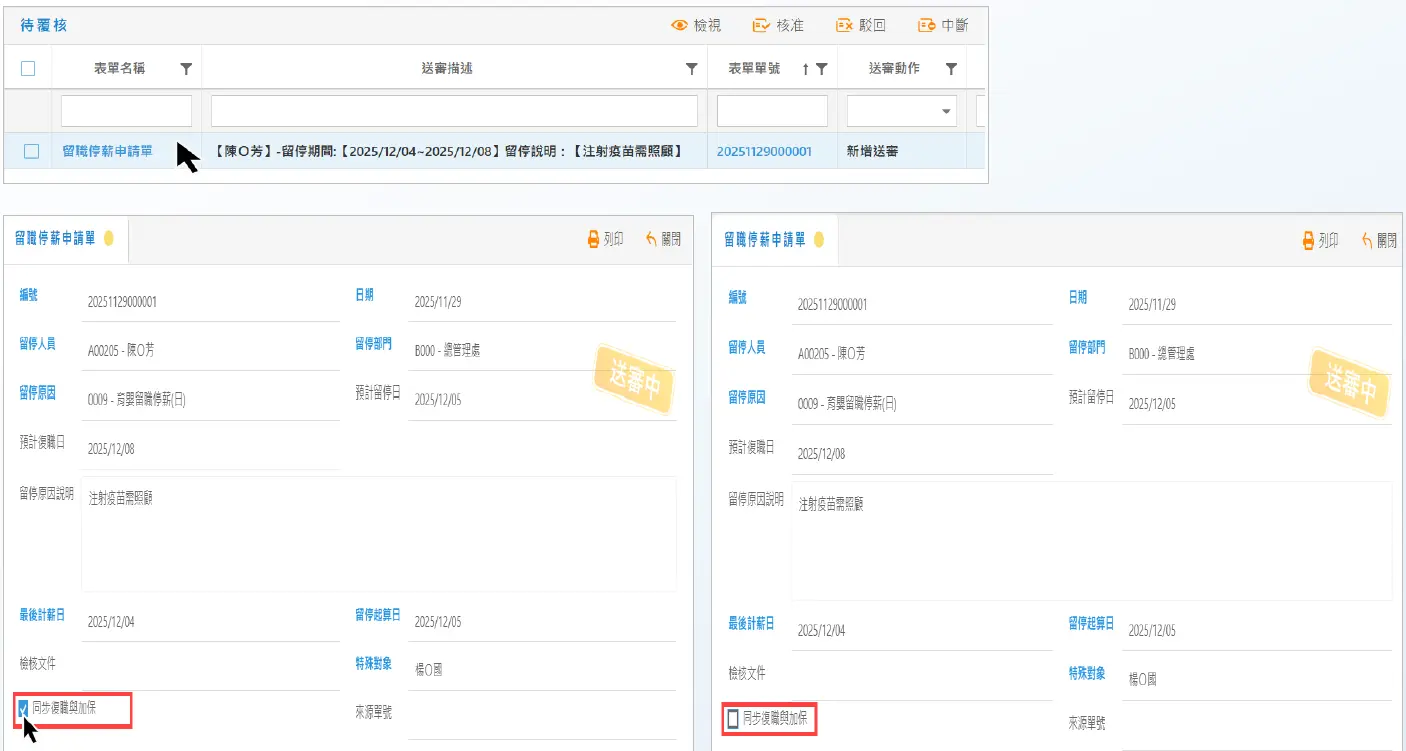This screenshot has height=751, width=1406.
Task: Check 同步復職與加保 in right form
Action: tap(733, 718)
